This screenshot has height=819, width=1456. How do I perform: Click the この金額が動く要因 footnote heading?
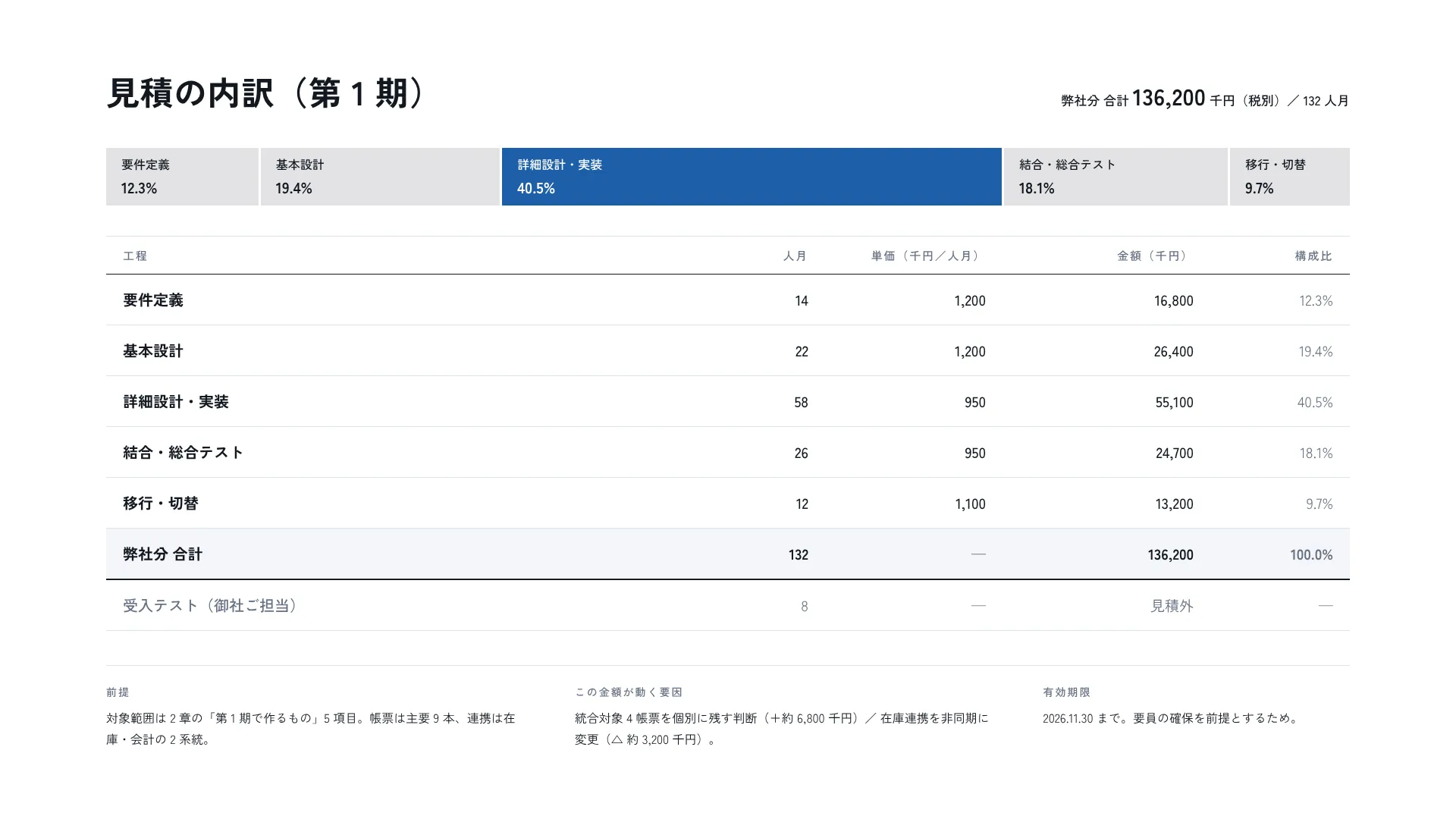629,692
